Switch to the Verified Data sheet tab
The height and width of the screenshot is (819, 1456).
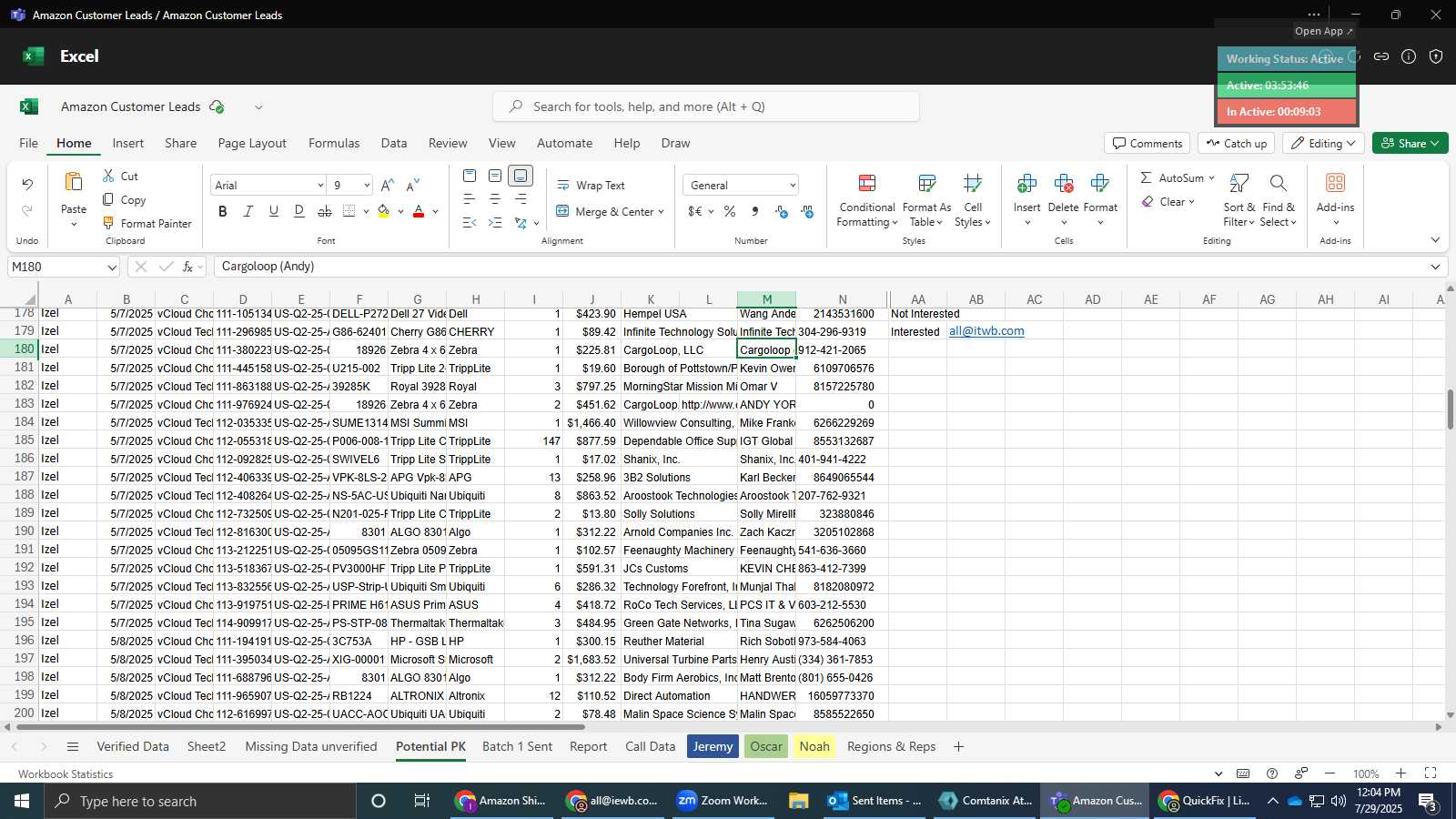click(133, 746)
